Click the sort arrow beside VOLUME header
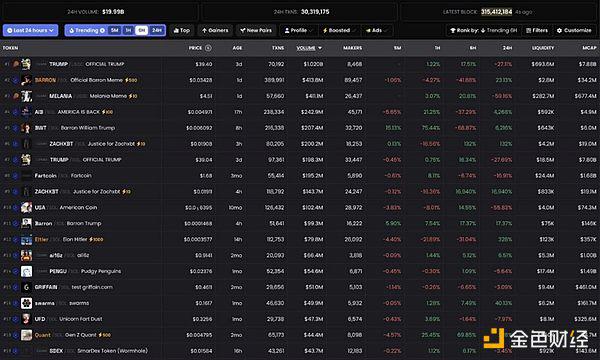 (x=320, y=48)
